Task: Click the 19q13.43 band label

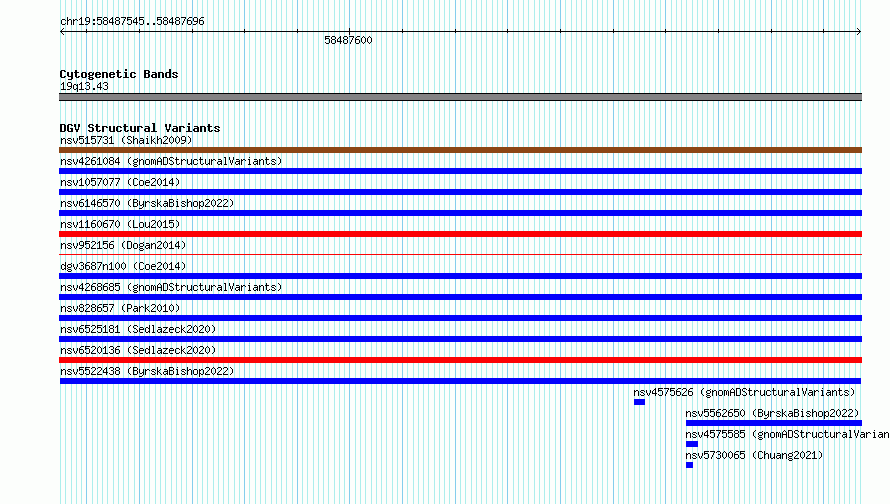Action: click(x=84, y=86)
